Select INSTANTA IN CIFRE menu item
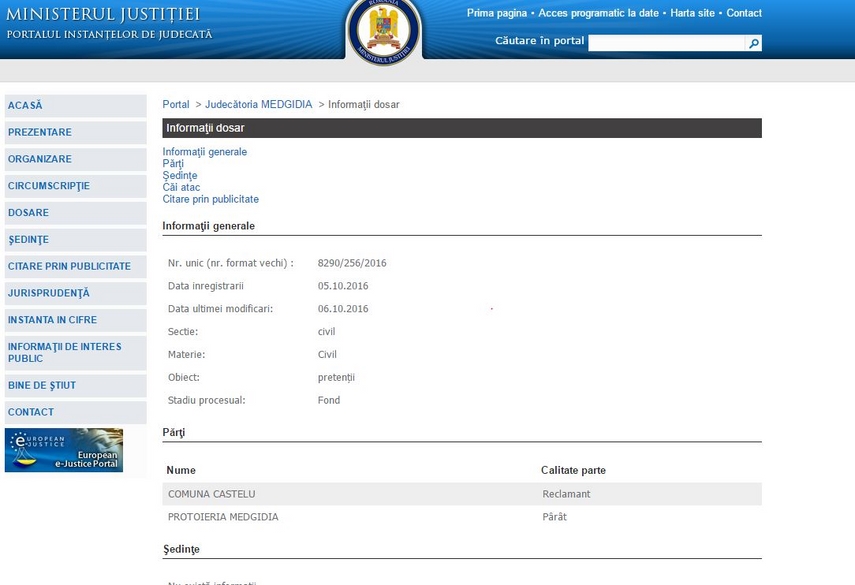Viewport: 855px width, 585px height. pyautogui.click(x=52, y=320)
